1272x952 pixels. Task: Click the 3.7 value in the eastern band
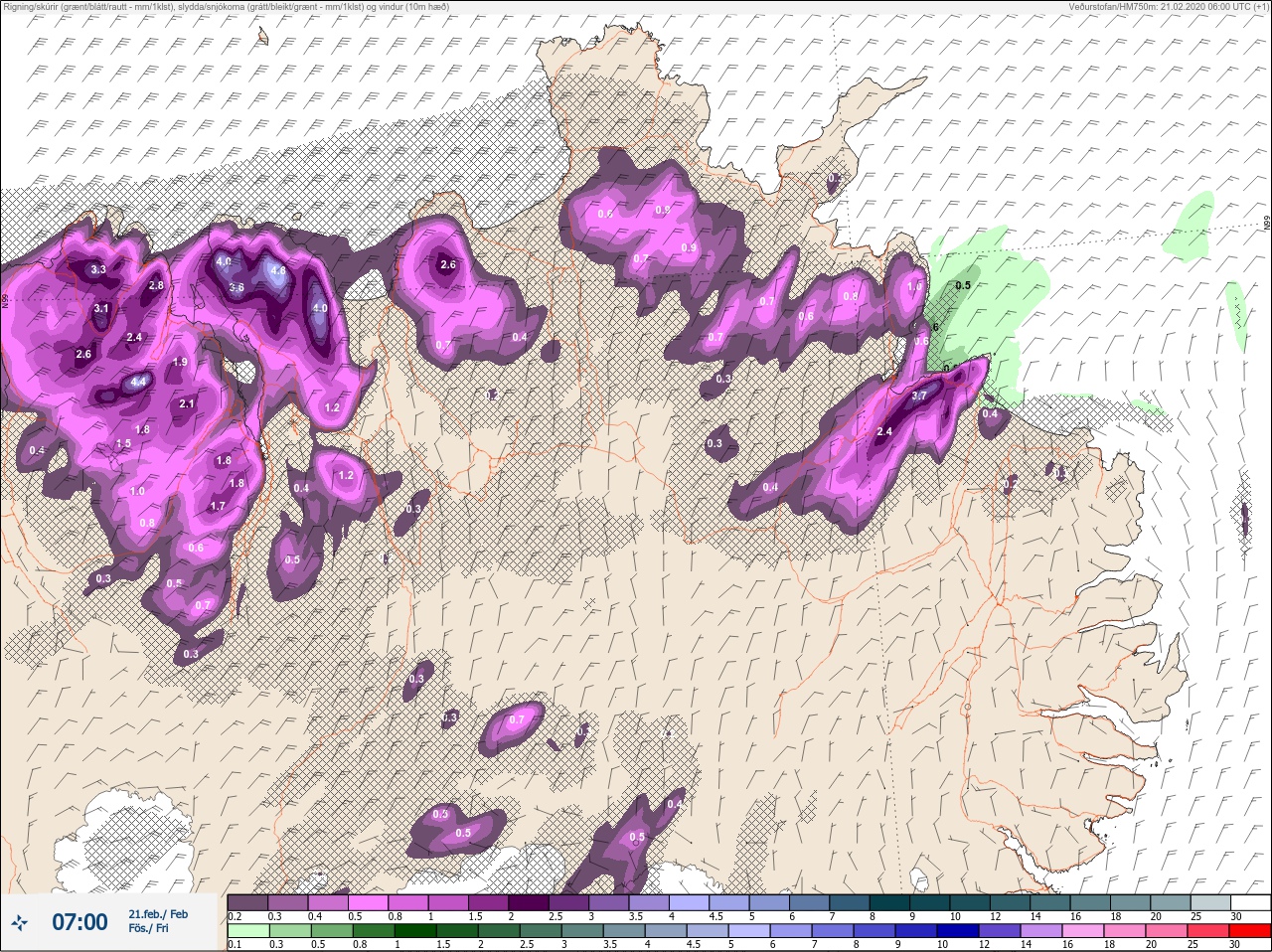coord(919,396)
